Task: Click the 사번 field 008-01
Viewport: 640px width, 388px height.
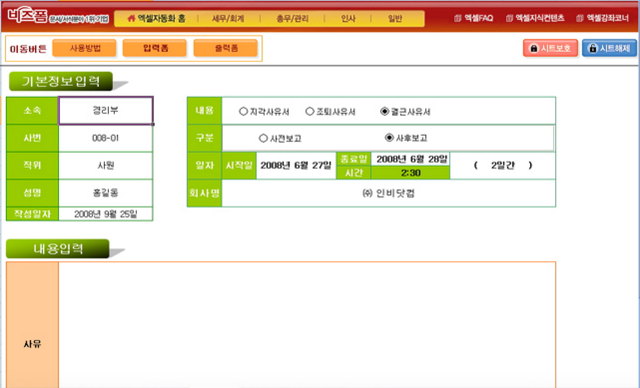Action: 106,138
